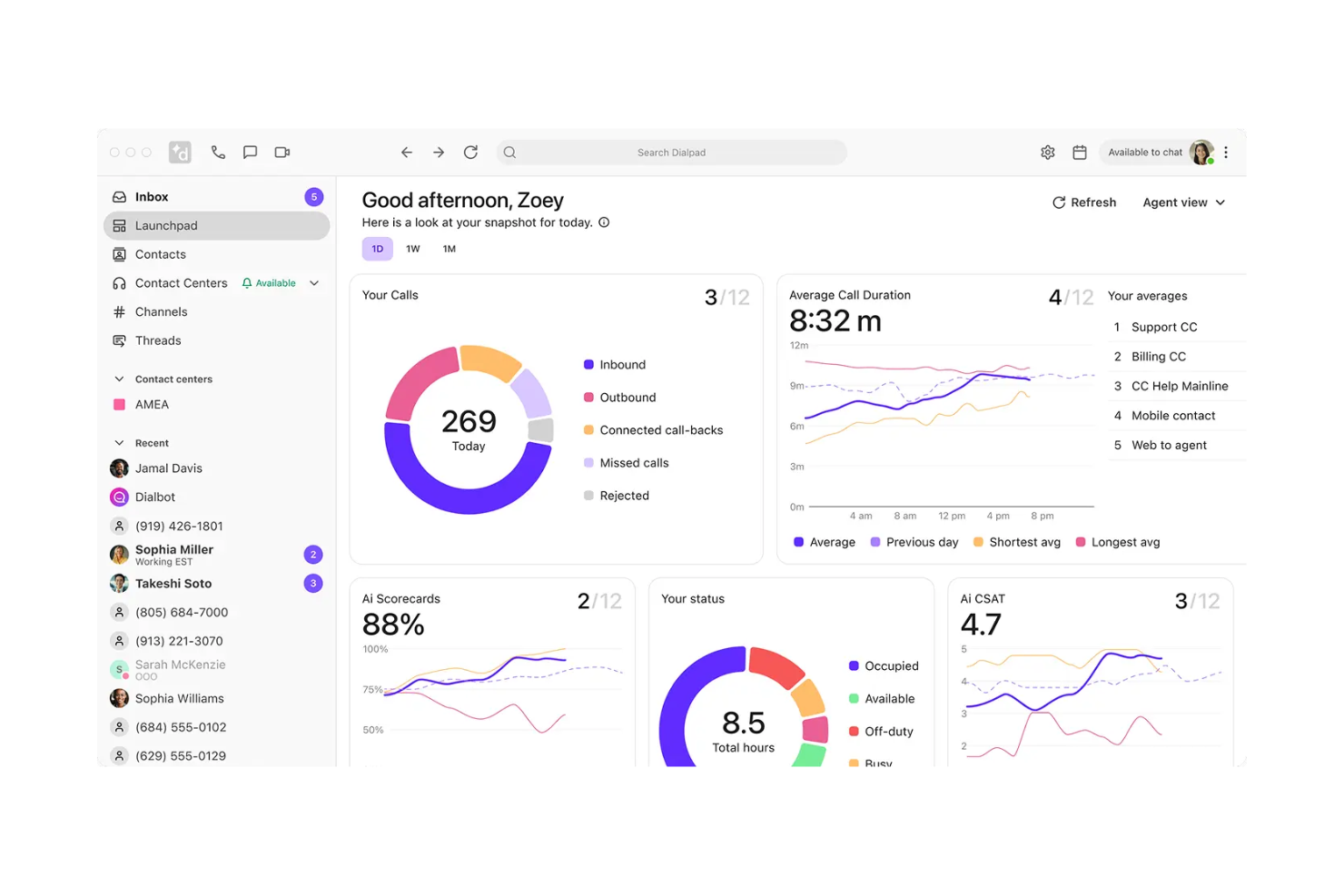Open the three-dot more options menu
Image resolution: width=1344 pixels, height=896 pixels.
pyautogui.click(x=1226, y=153)
